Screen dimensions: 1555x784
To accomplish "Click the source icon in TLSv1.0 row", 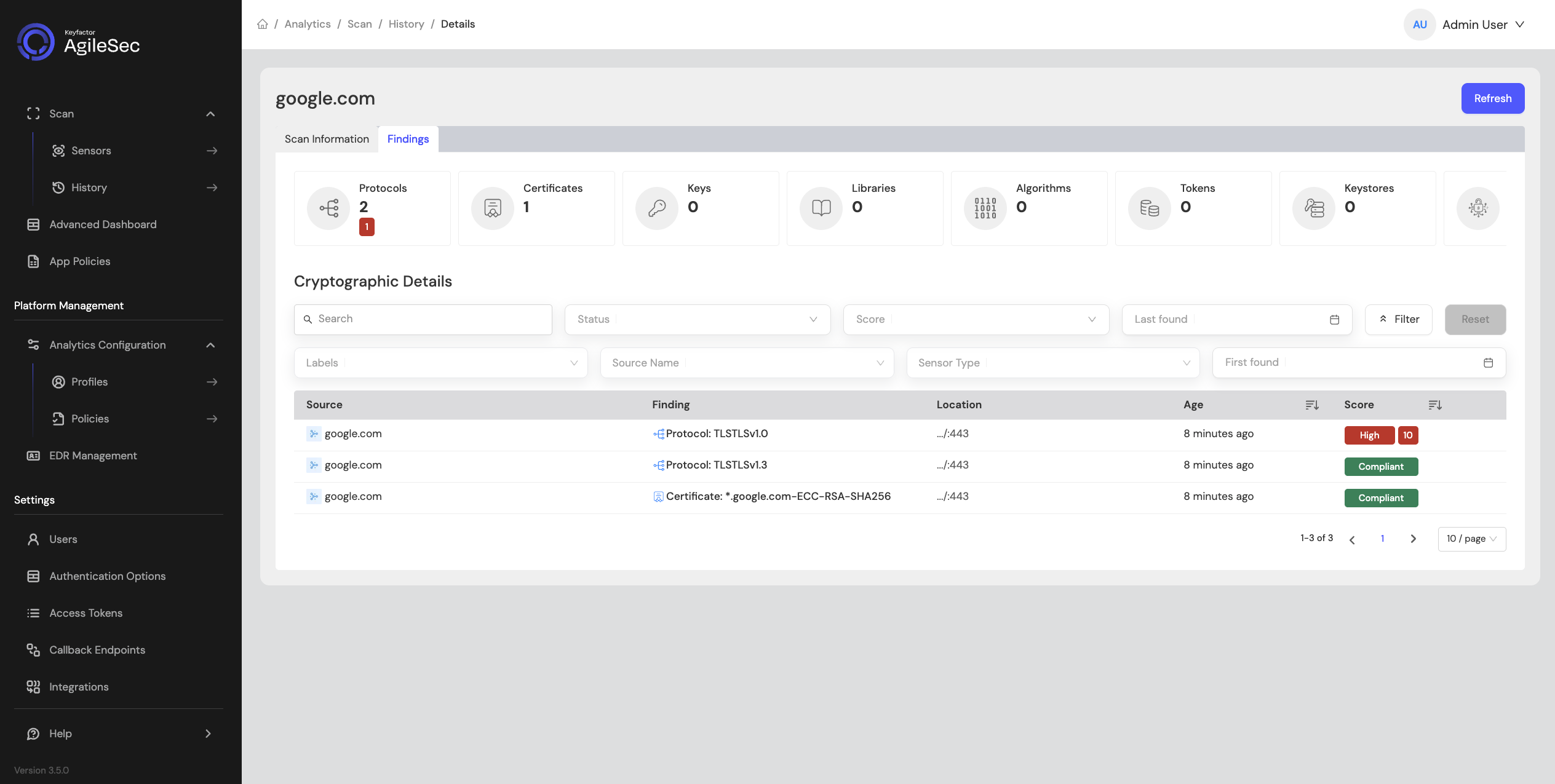I will point(314,434).
